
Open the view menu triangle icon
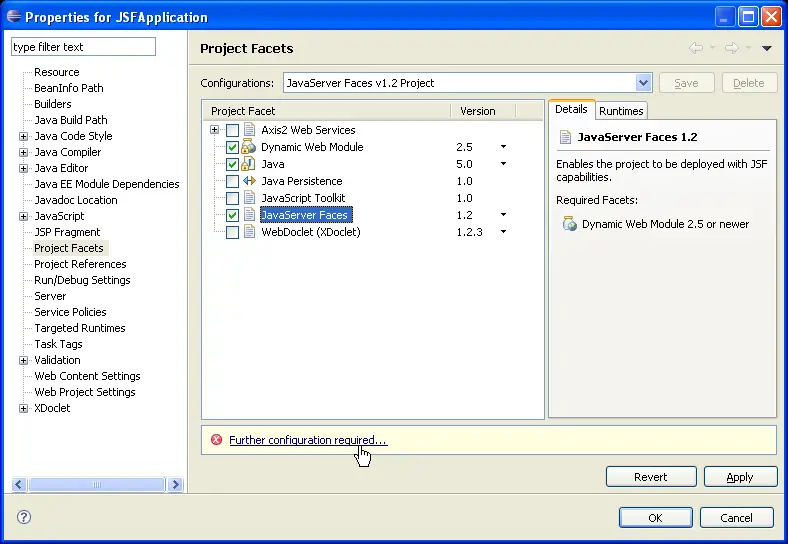tap(767, 48)
